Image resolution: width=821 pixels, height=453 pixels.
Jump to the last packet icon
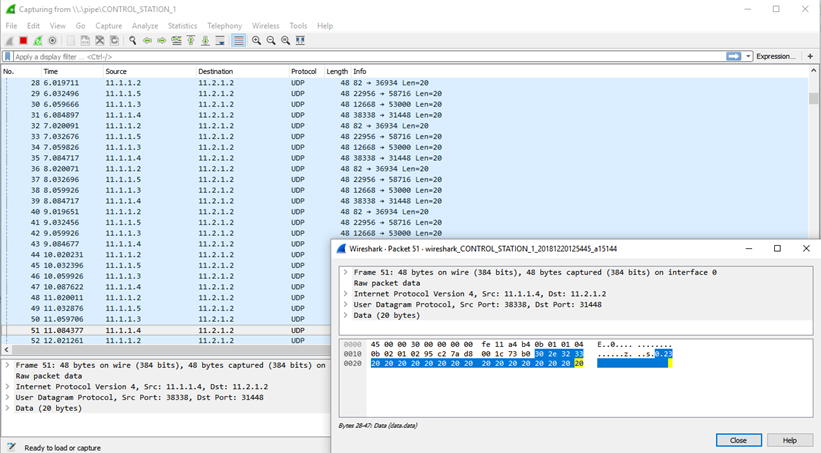(205, 40)
